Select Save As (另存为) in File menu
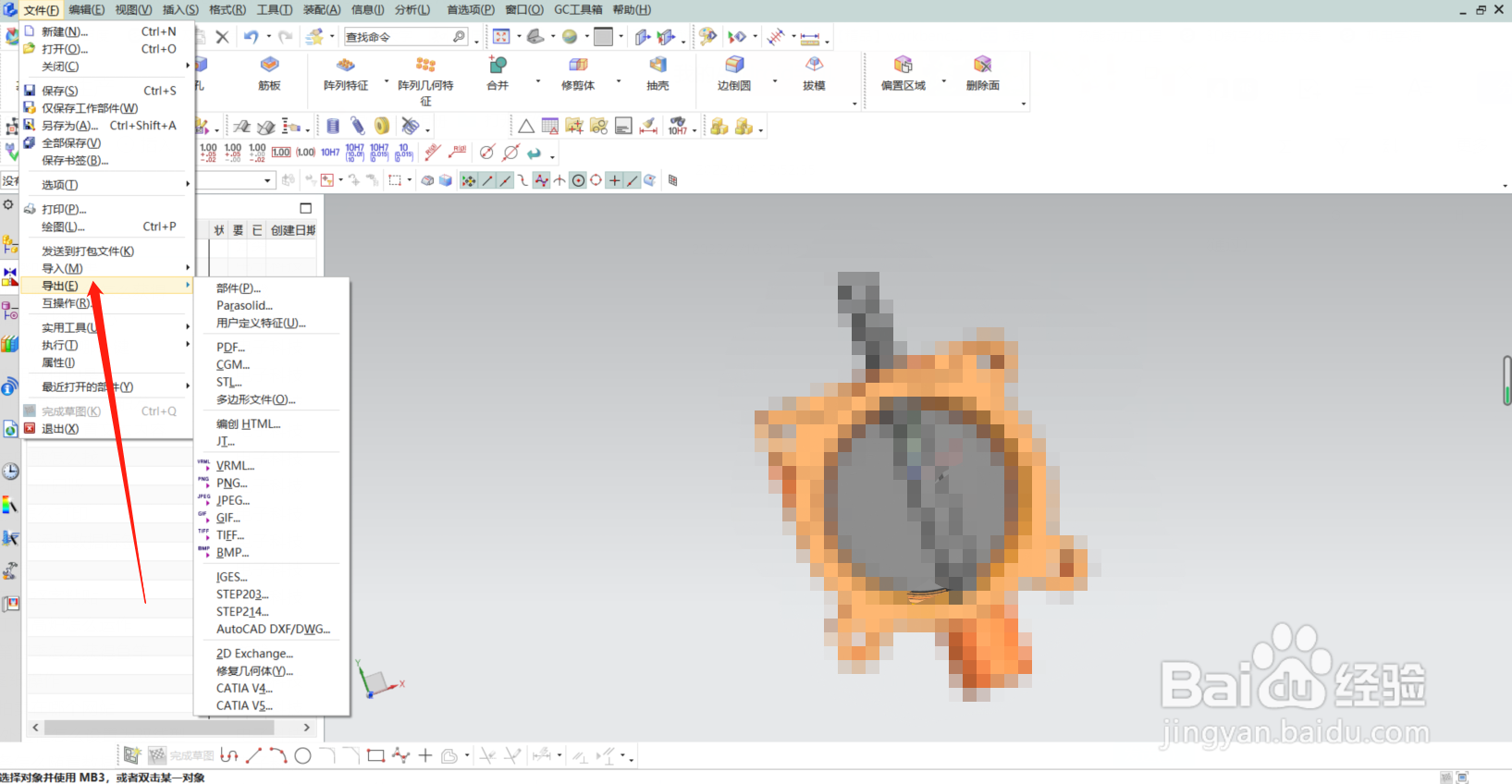Image resolution: width=1512 pixels, height=784 pixels. click(107, 126)
